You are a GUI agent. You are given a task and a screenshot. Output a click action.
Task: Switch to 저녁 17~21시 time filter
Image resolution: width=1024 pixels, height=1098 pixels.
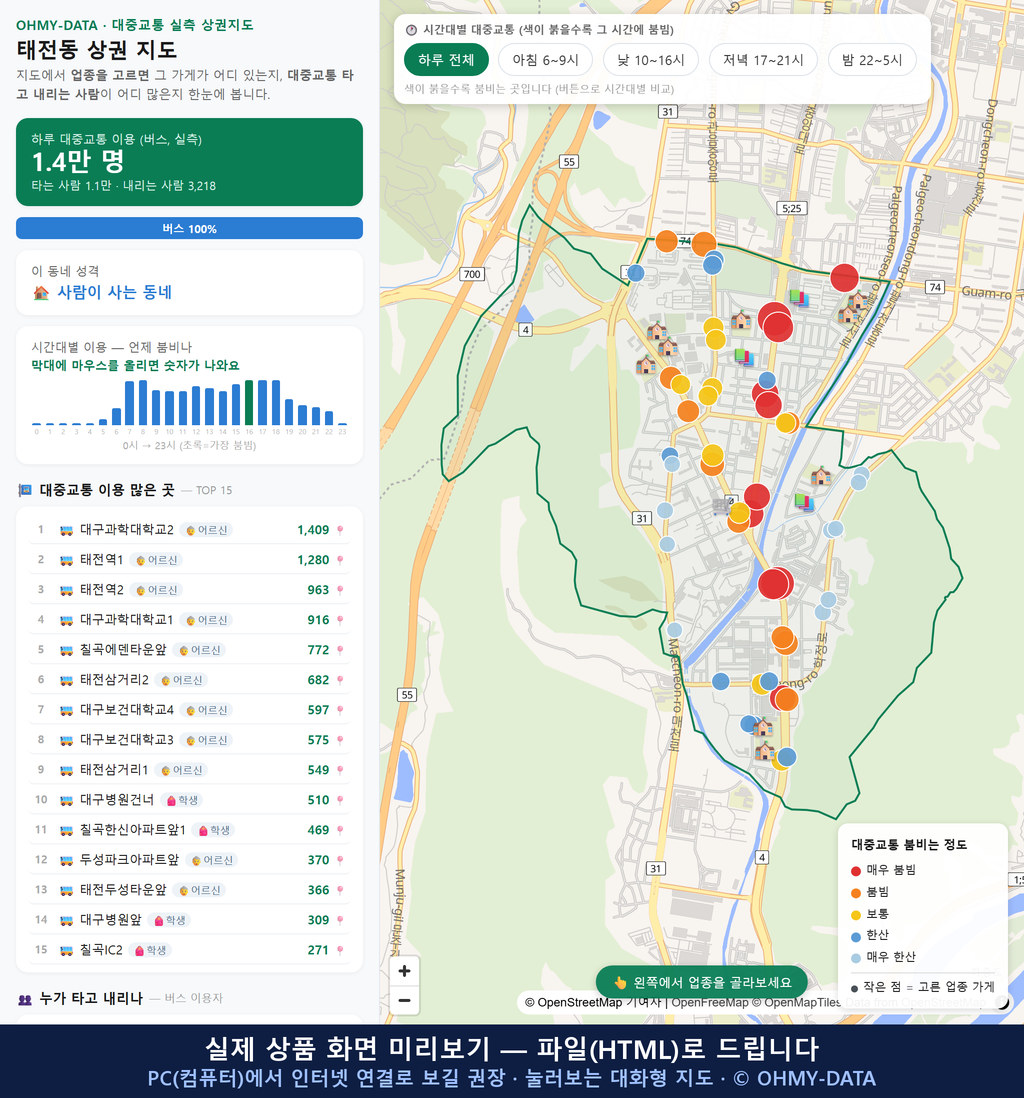763,60
